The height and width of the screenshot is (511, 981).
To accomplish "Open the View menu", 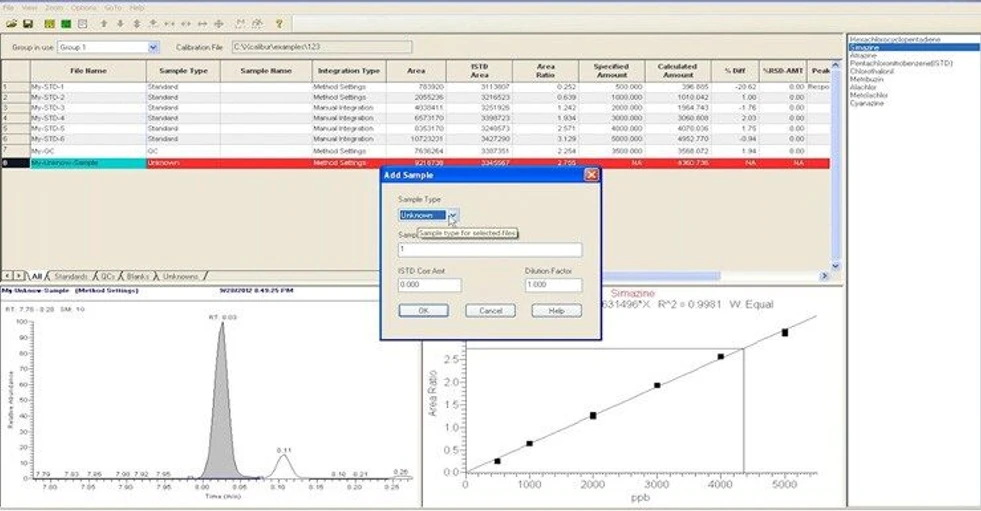I will pos(29,8).
